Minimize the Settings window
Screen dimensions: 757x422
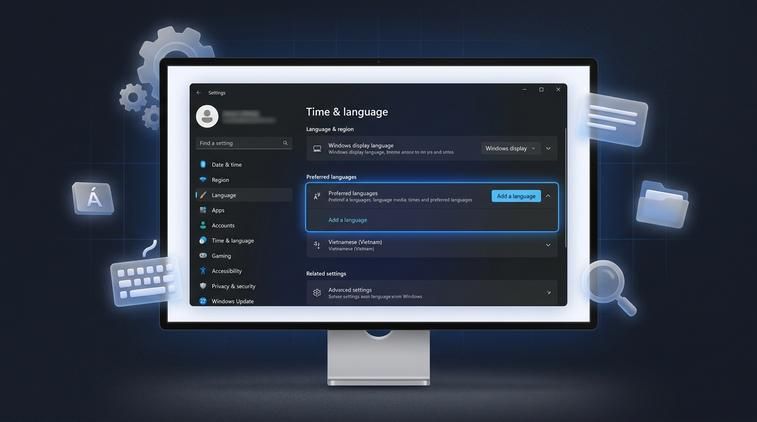point(524,90)
